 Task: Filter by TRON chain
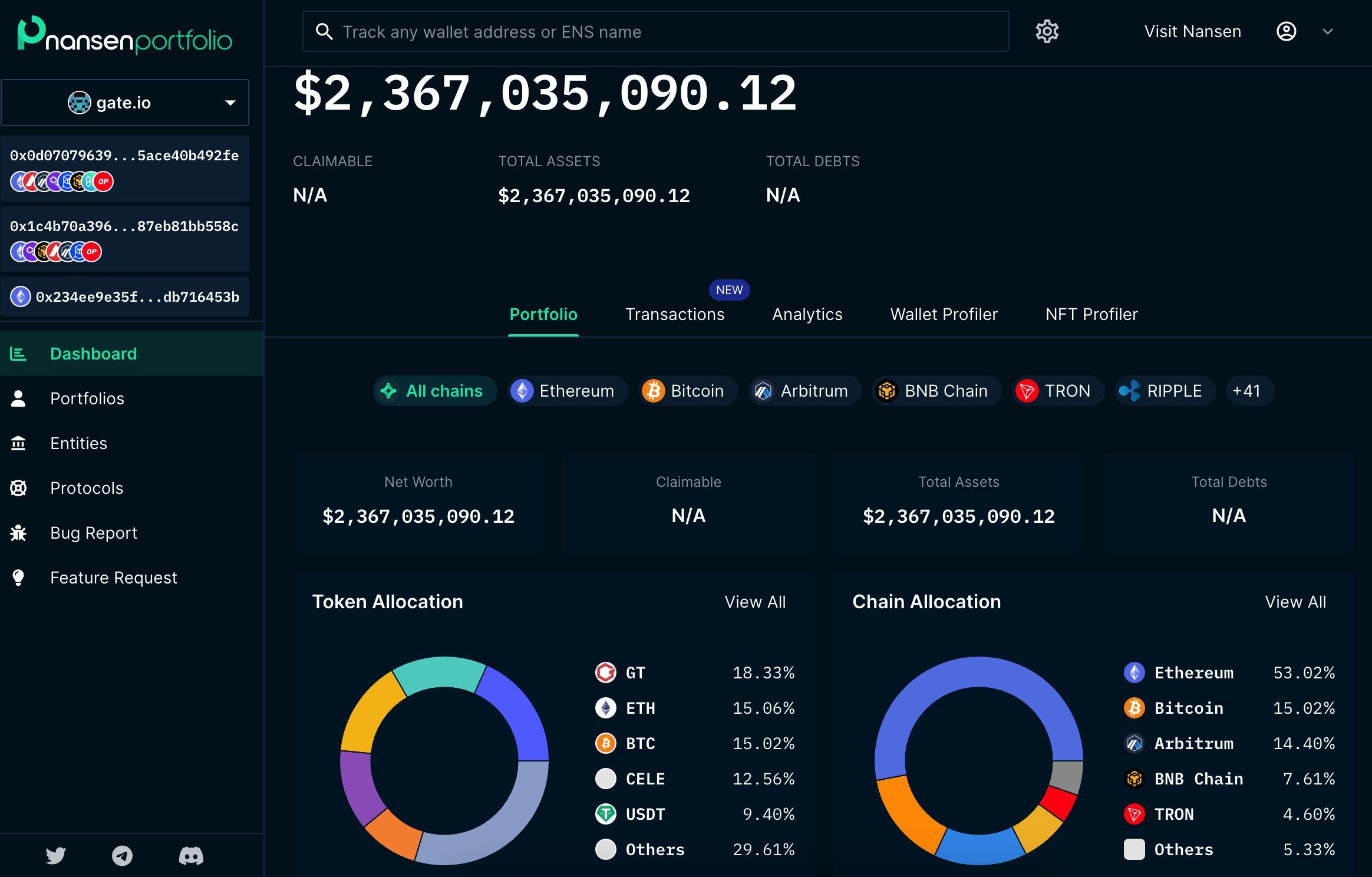1057,391
